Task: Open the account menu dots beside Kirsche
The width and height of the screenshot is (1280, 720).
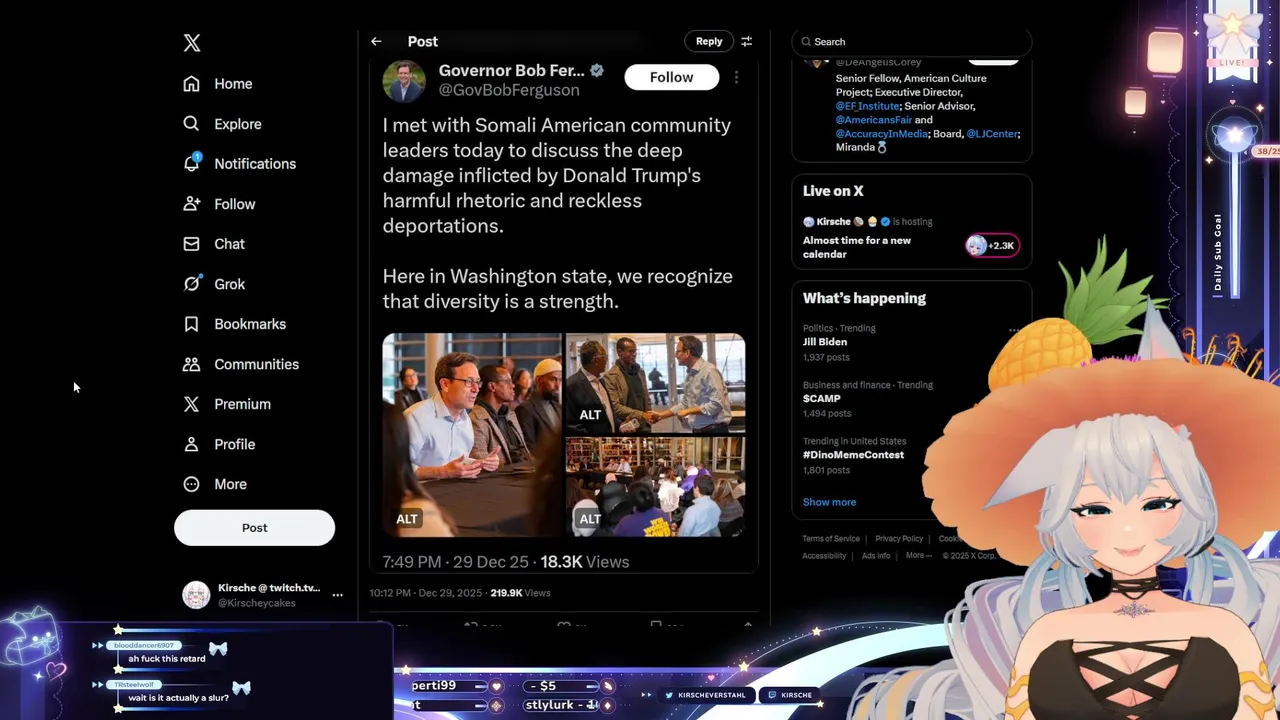Action: (x=337, y=595)
